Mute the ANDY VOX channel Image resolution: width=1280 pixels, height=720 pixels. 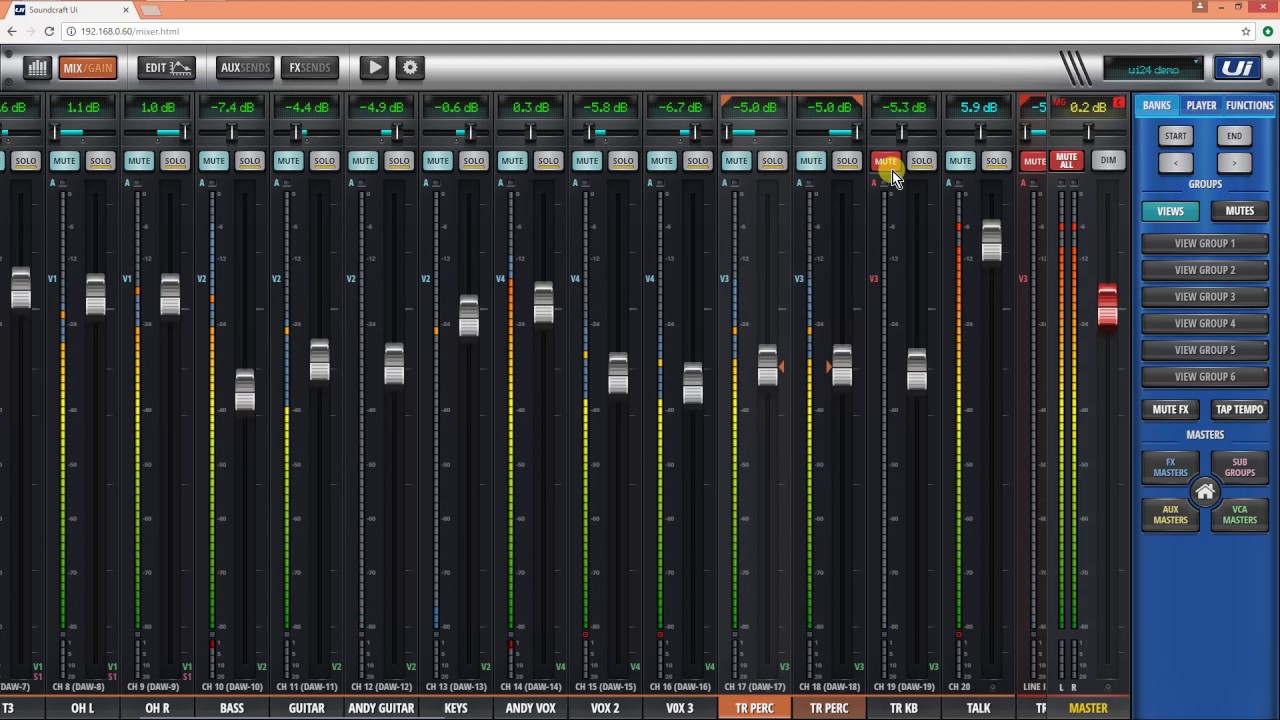point(512,161)
